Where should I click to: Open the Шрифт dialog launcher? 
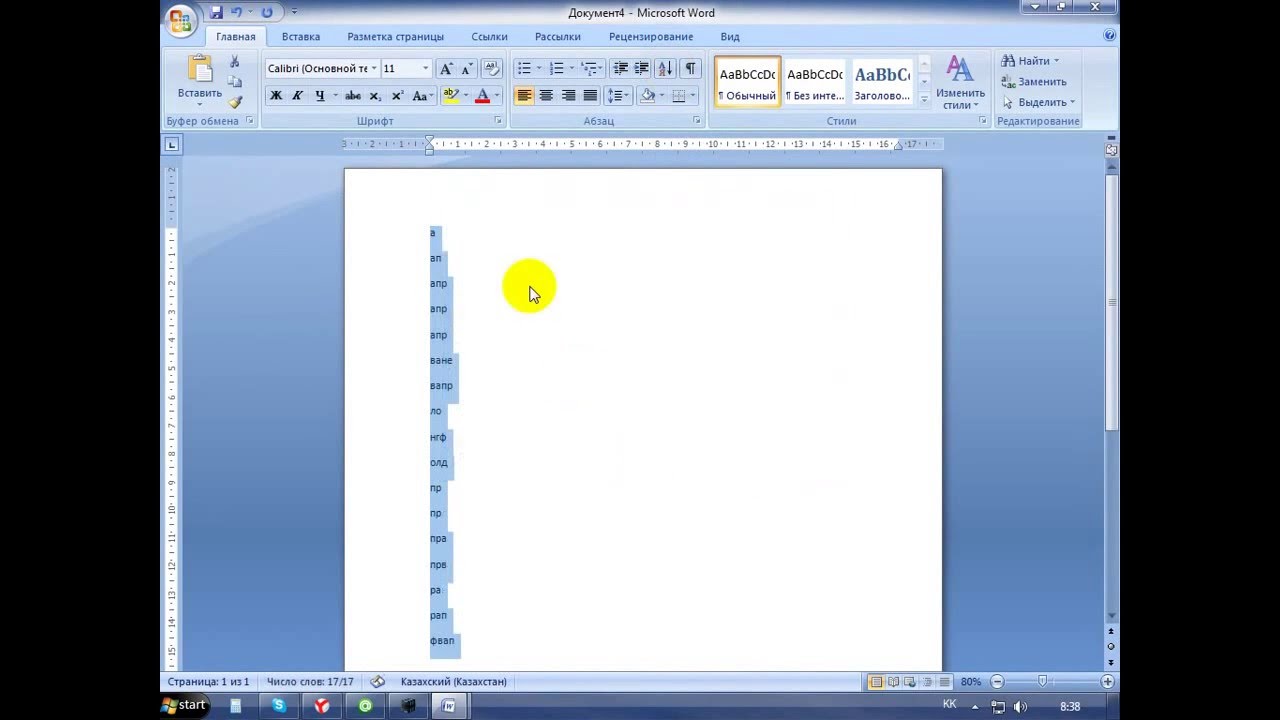click(x=498, y=121)
